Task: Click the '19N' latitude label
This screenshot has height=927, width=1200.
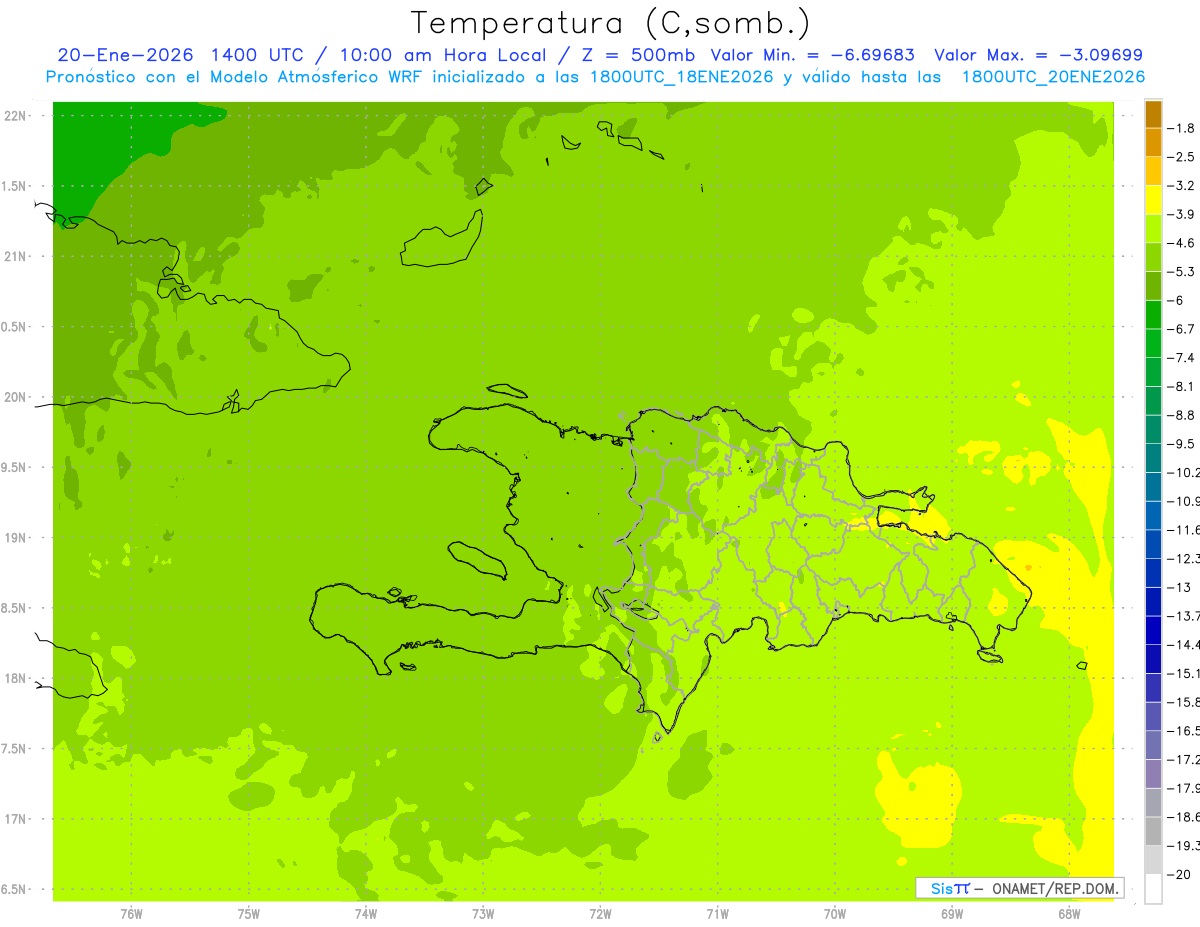Action: pyautogui.click(x=17, y=538)
